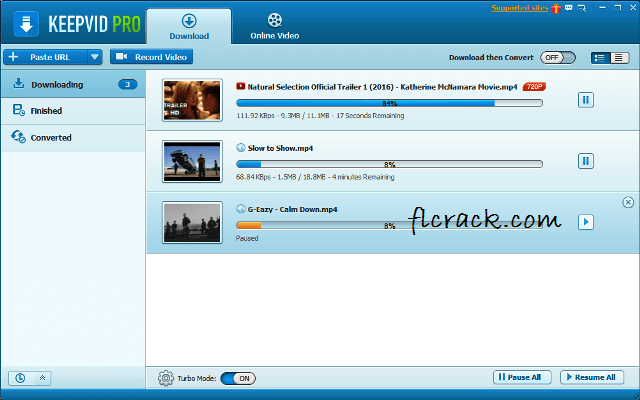The width and height of the screenshot is (640, 400).
Task: Click the menu icon beside the chat bubble
Action: point(582,8)
